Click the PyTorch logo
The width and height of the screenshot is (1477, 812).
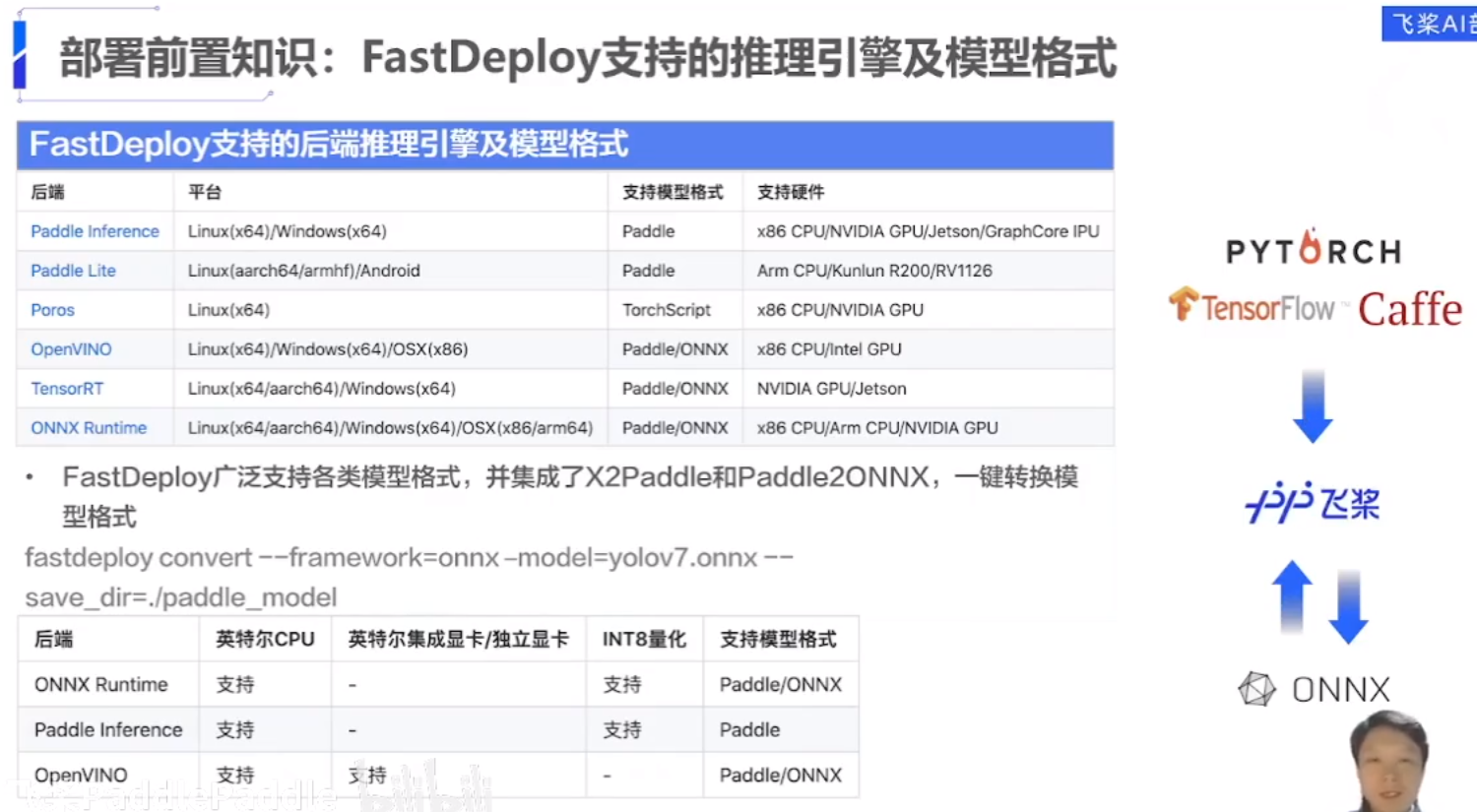(1313, 250)
